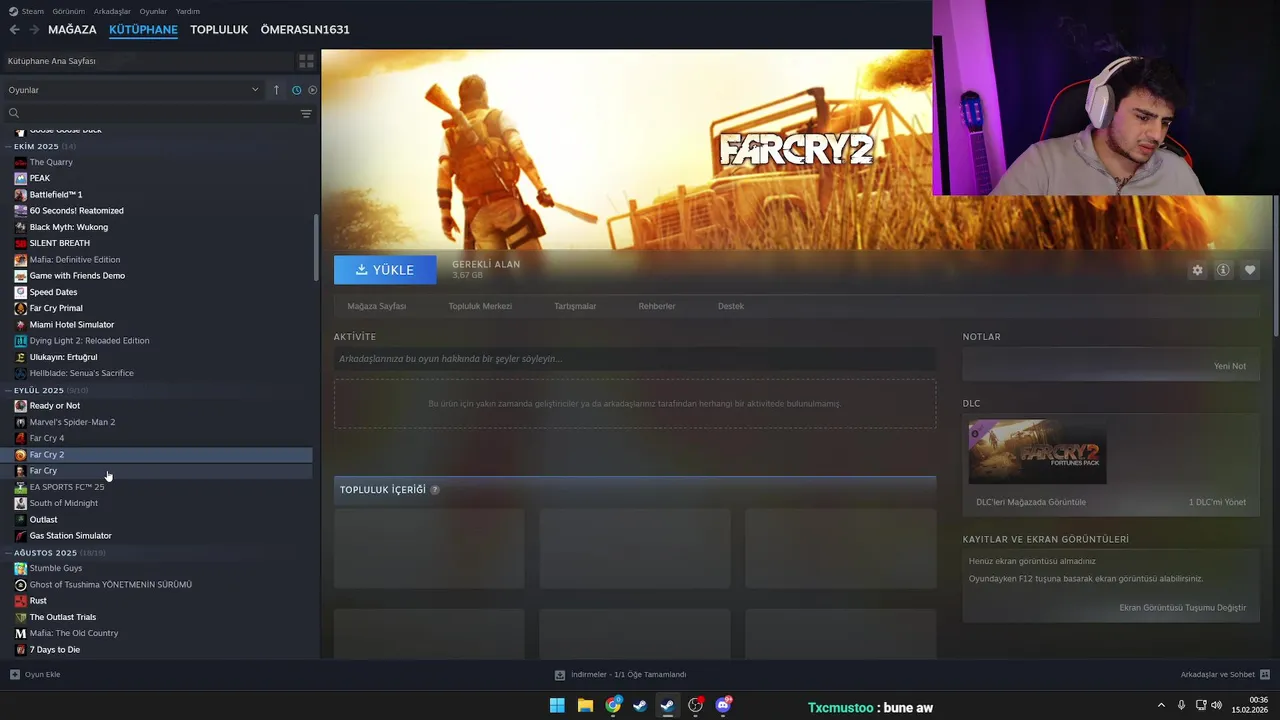Collapse the EYLÜL 2025 group
This screenshot has width=1280, height=720.
pos(10,390)
